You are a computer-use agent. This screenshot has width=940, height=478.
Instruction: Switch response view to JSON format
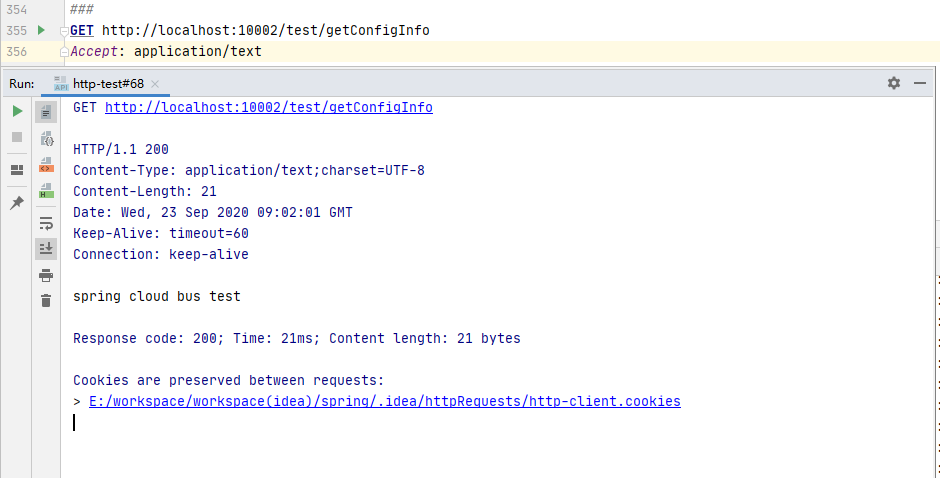click(x=46, y=140)
